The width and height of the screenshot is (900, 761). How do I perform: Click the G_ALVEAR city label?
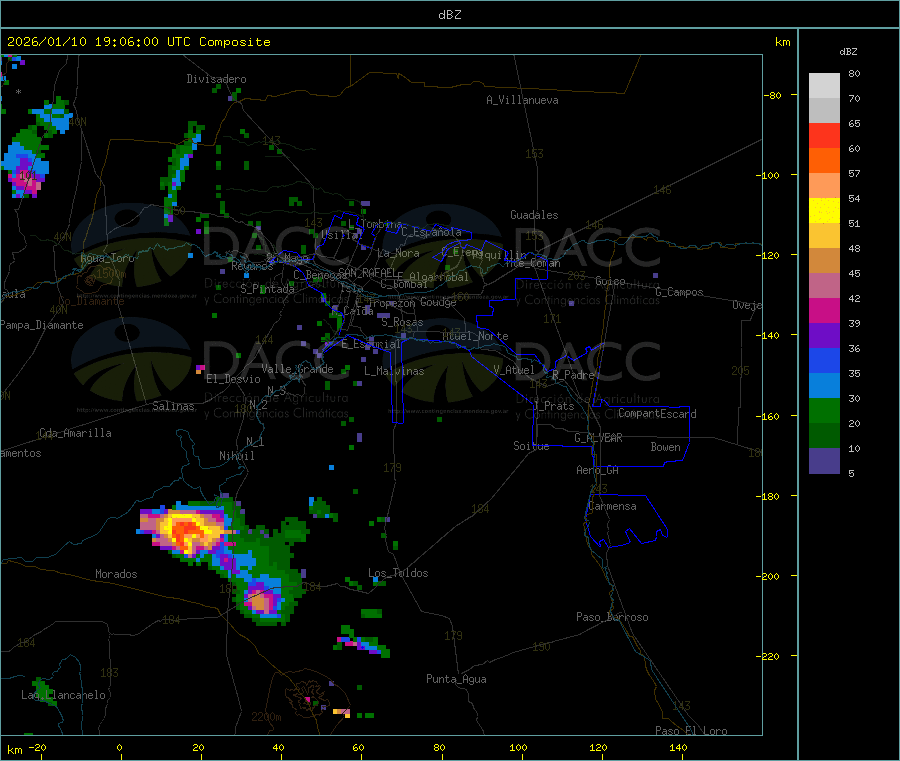(599, 438)
